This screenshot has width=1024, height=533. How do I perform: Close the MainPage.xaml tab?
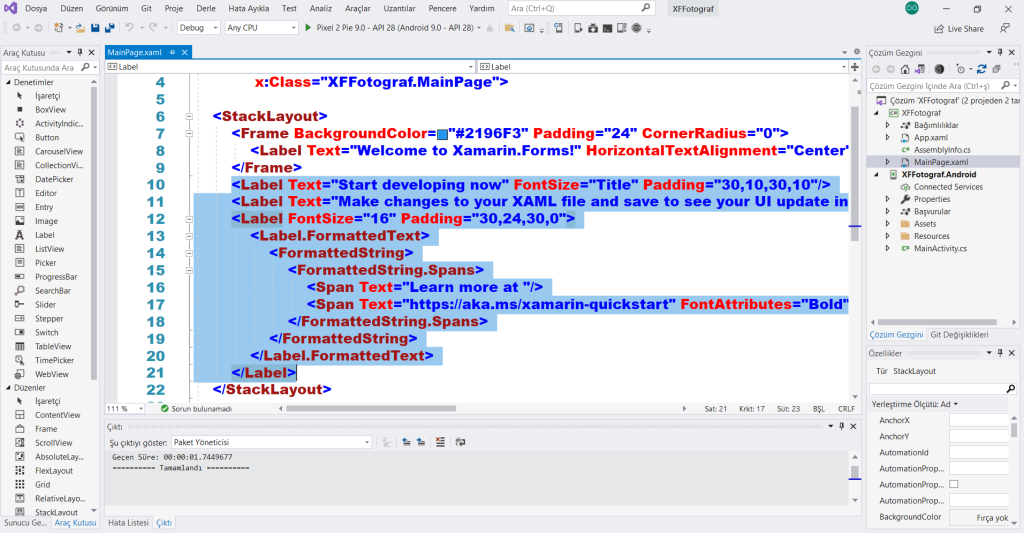(x=185, y=51)
